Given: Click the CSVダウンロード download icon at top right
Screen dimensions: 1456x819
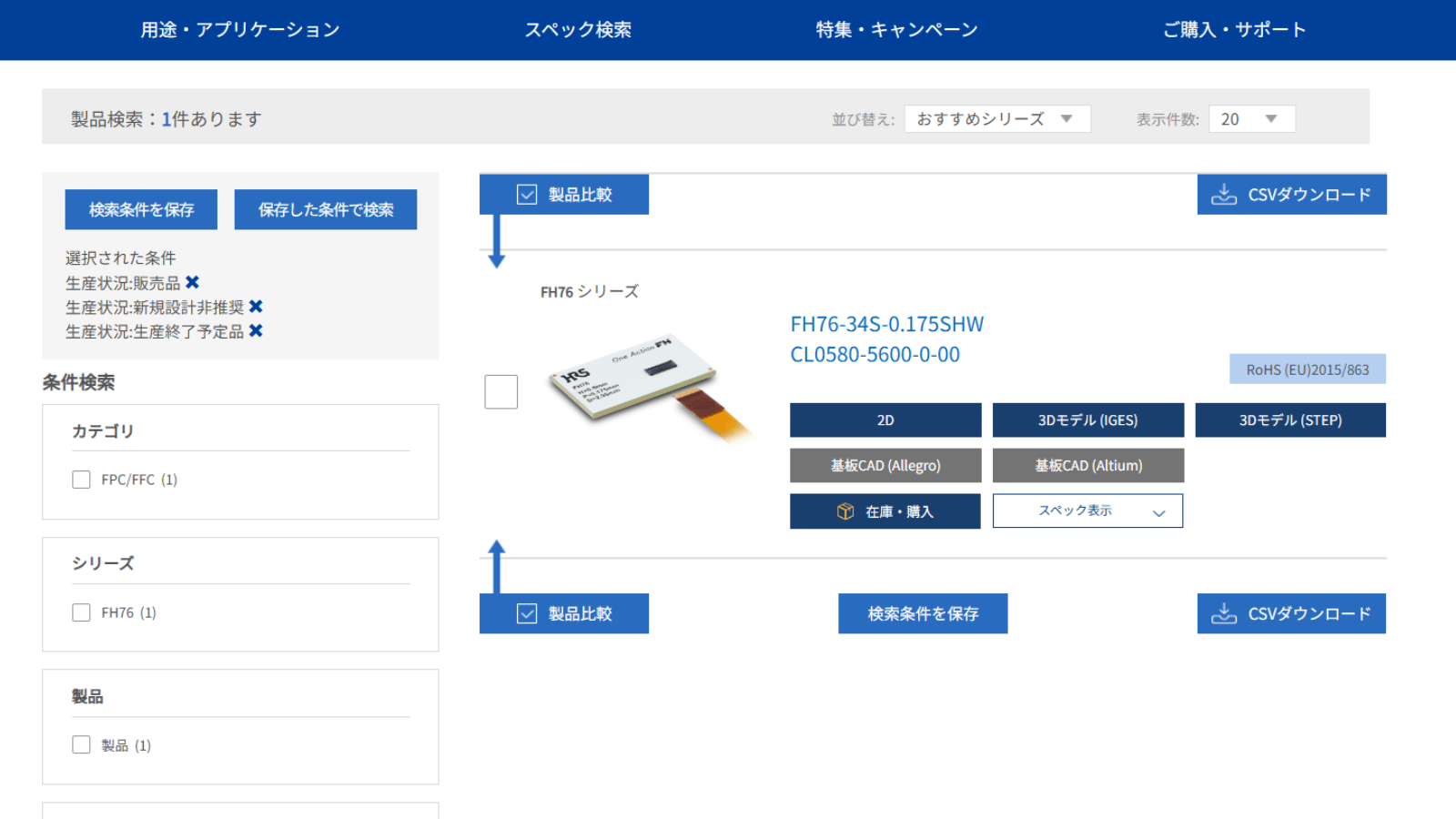Looking at the screenshot, I should tap(1224, 194).
